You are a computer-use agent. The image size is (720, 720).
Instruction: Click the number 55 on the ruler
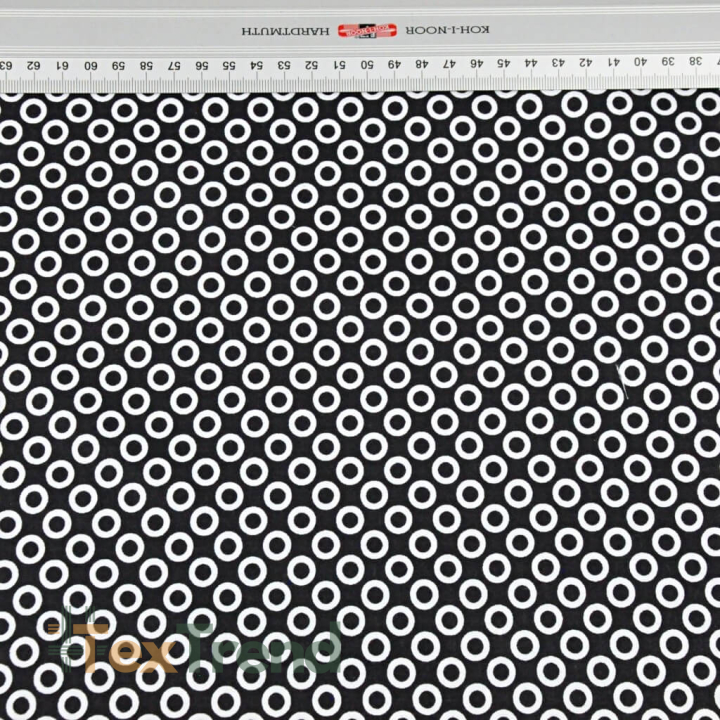point(229,65)
